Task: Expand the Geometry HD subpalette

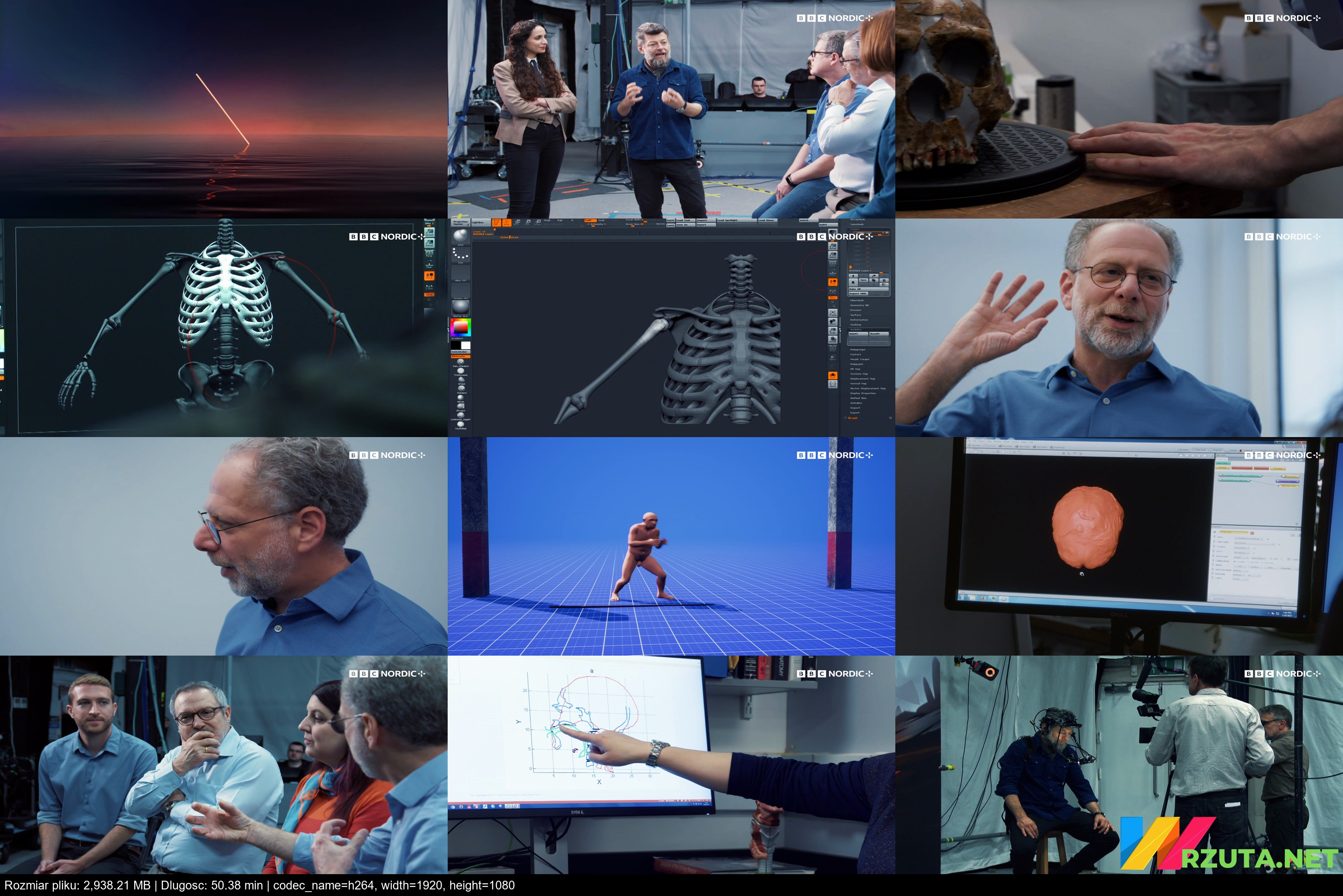Action: [859, 306]
